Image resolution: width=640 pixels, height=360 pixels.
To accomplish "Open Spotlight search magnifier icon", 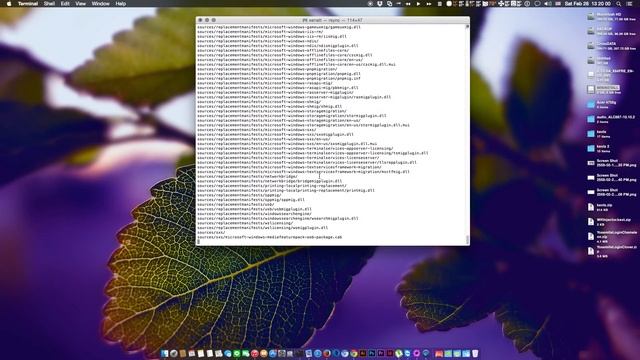I will click(619, 4).
